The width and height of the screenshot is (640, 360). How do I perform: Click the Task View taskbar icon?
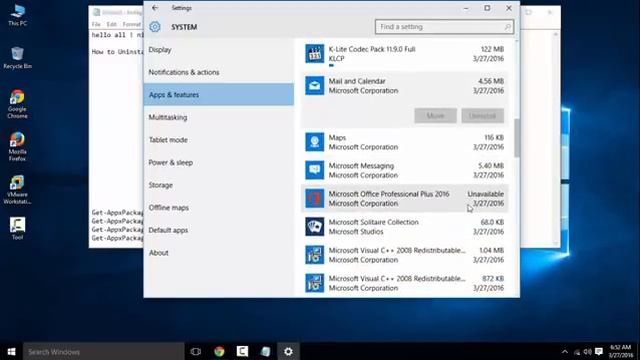(x=196, y=351)
